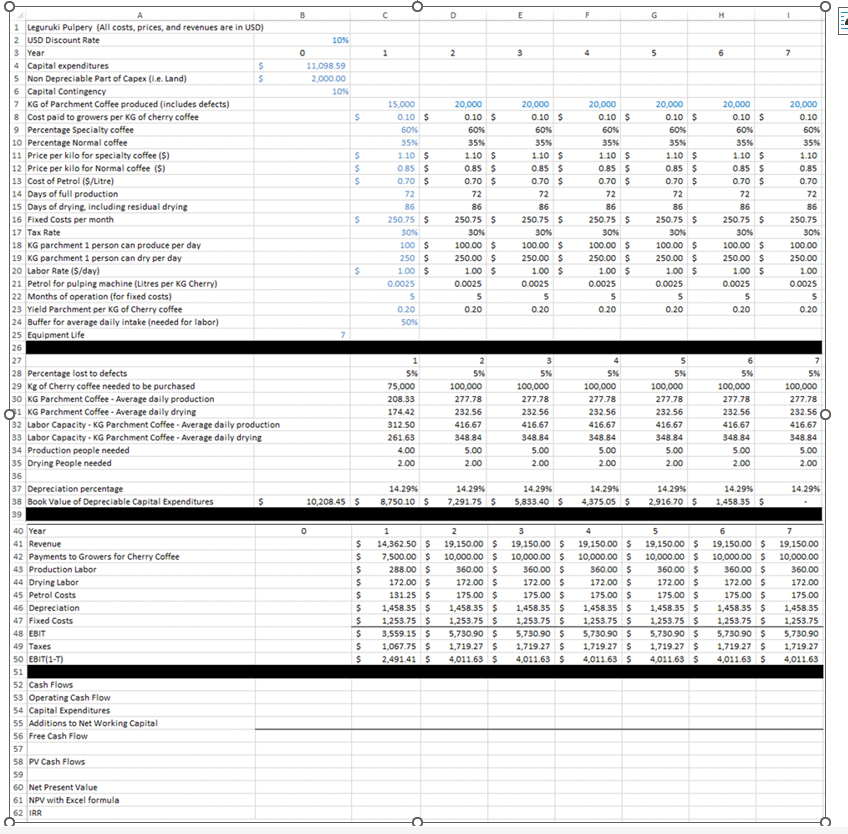The height and width of the screenshot is (834, 848).
Task: Select the 'Operating Cash Flow' row label
Action: click(x=69, y=698)
